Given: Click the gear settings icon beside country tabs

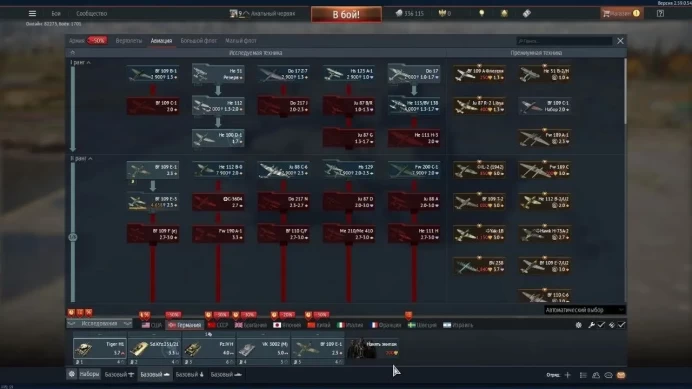Looking at the screenshot, I should click(x=579, y=325).
